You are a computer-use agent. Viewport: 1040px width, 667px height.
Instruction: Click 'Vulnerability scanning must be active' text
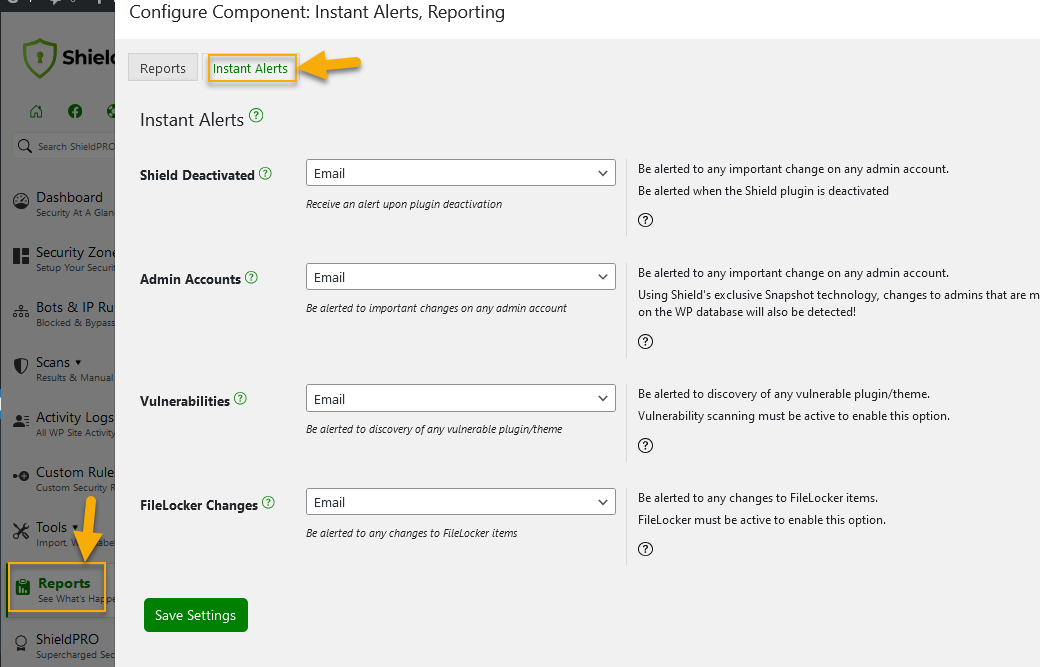(x=794, y=416)
